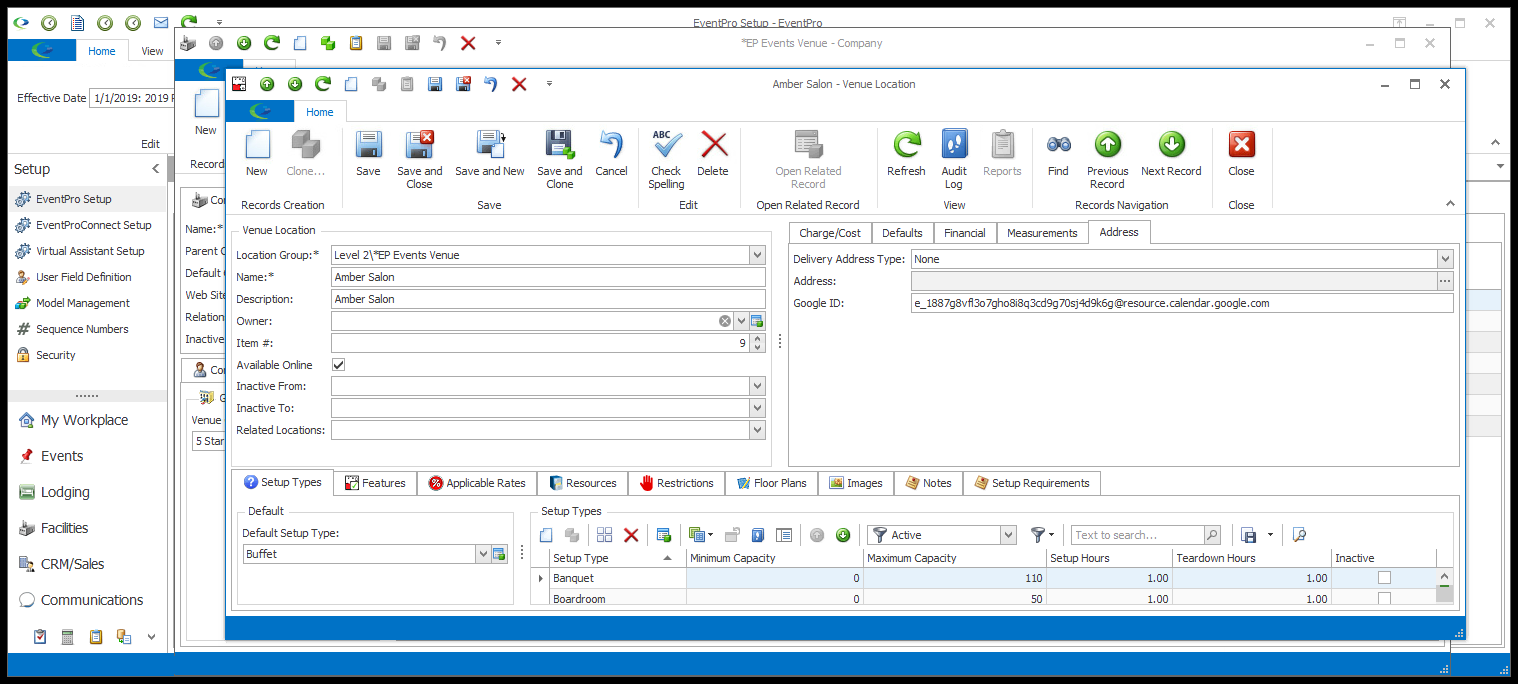Screen dimensions: 1518x684
Task: Click the red Close ribbon button
Action: coord(1241,154)
